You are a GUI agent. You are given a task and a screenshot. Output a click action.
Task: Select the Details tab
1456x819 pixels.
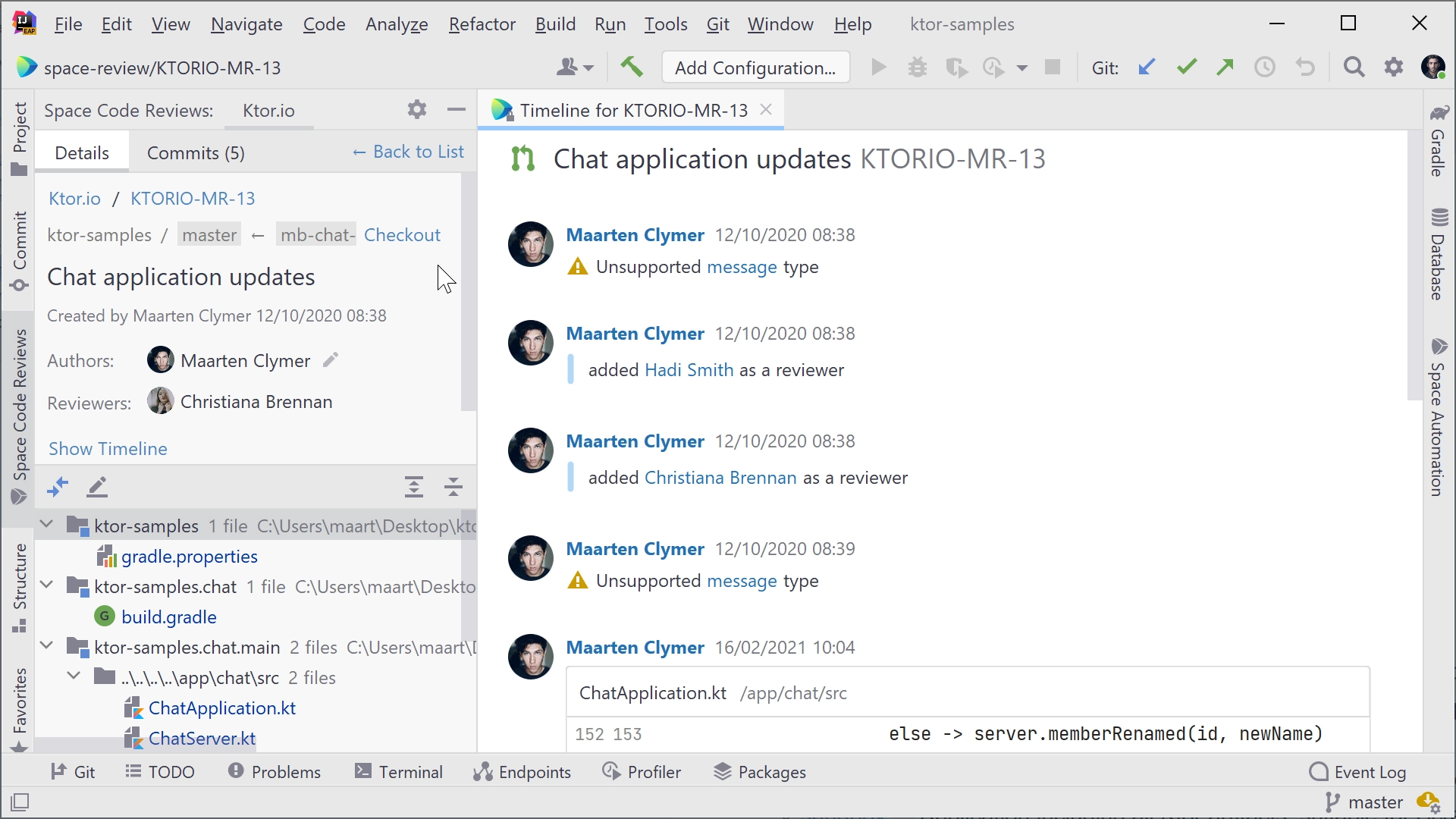pos(82,152)
